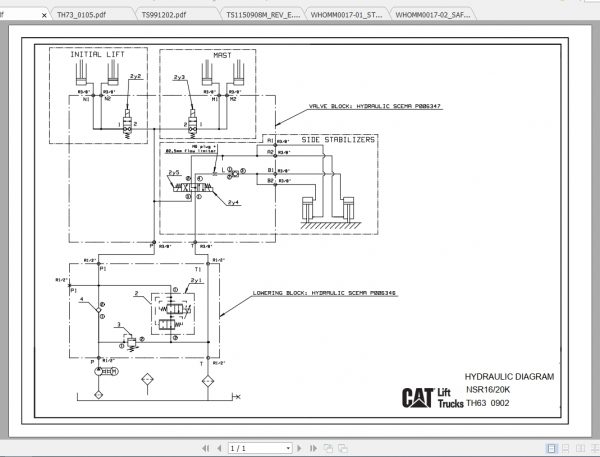Click the M8 plug flow limiter note
The width and height of the screenshot is (600, 457).
click(x=191, y=149)
